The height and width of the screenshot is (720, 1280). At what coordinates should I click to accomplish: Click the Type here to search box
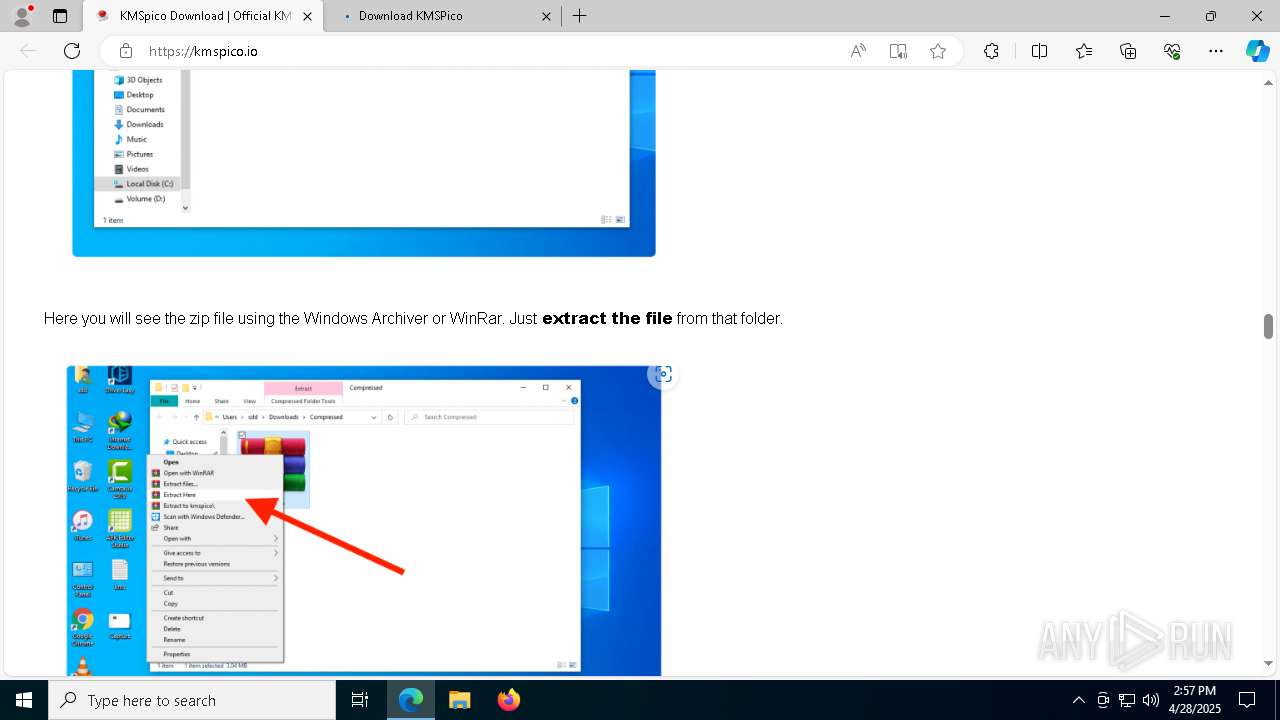click(192, 700)
